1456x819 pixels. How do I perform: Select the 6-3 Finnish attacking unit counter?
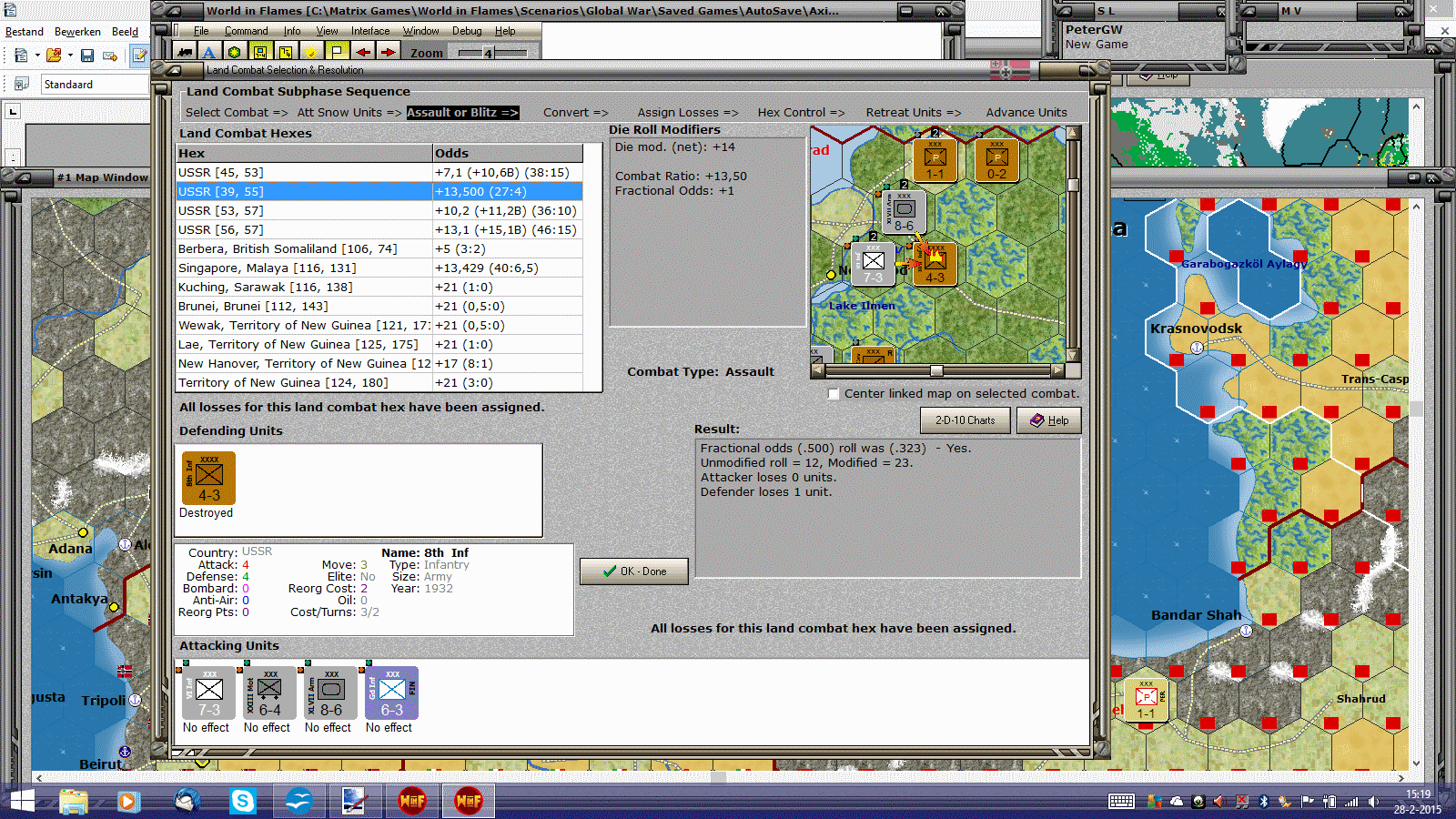click(391, 693)
